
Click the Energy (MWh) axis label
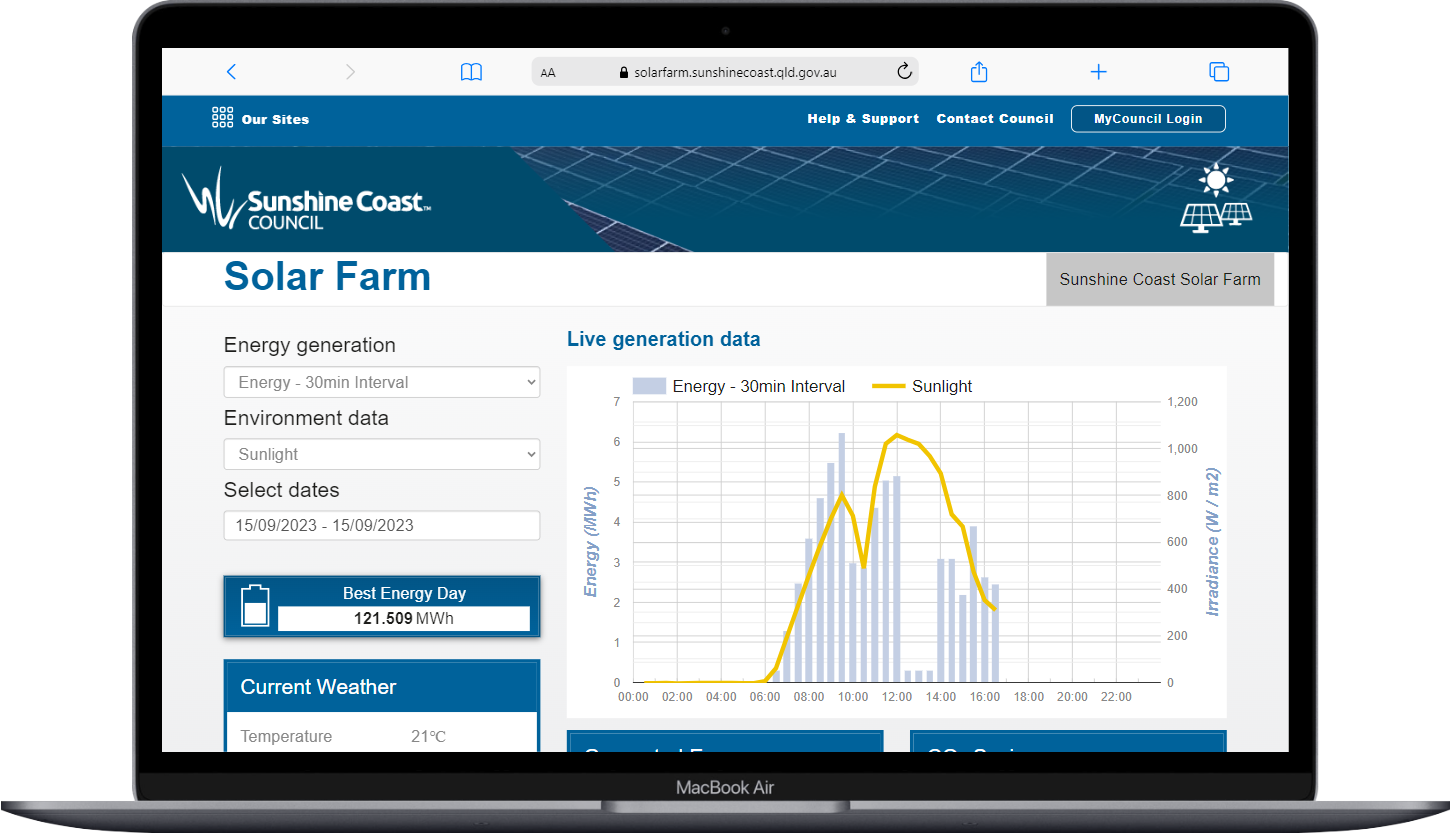tap(591, 543)
